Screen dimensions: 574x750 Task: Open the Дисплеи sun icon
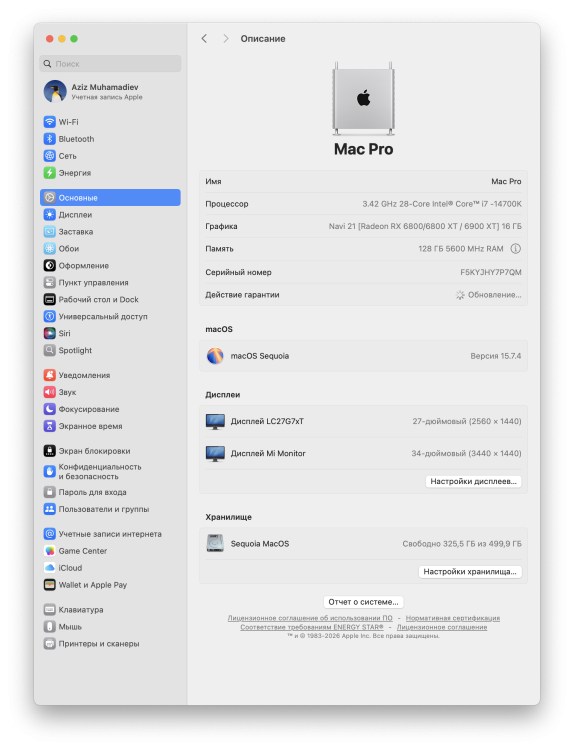(50, 215)
